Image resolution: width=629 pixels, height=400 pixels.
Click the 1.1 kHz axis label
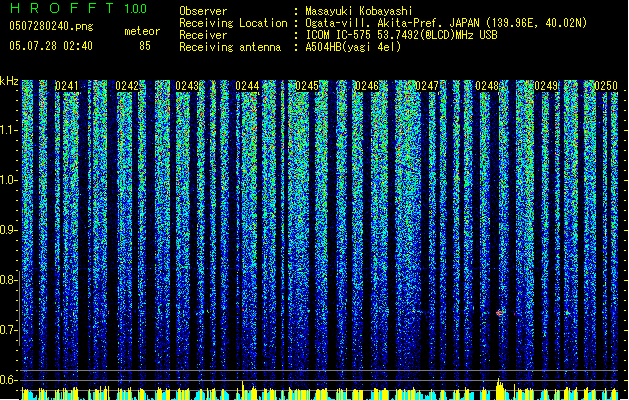[x=9, y=130]
